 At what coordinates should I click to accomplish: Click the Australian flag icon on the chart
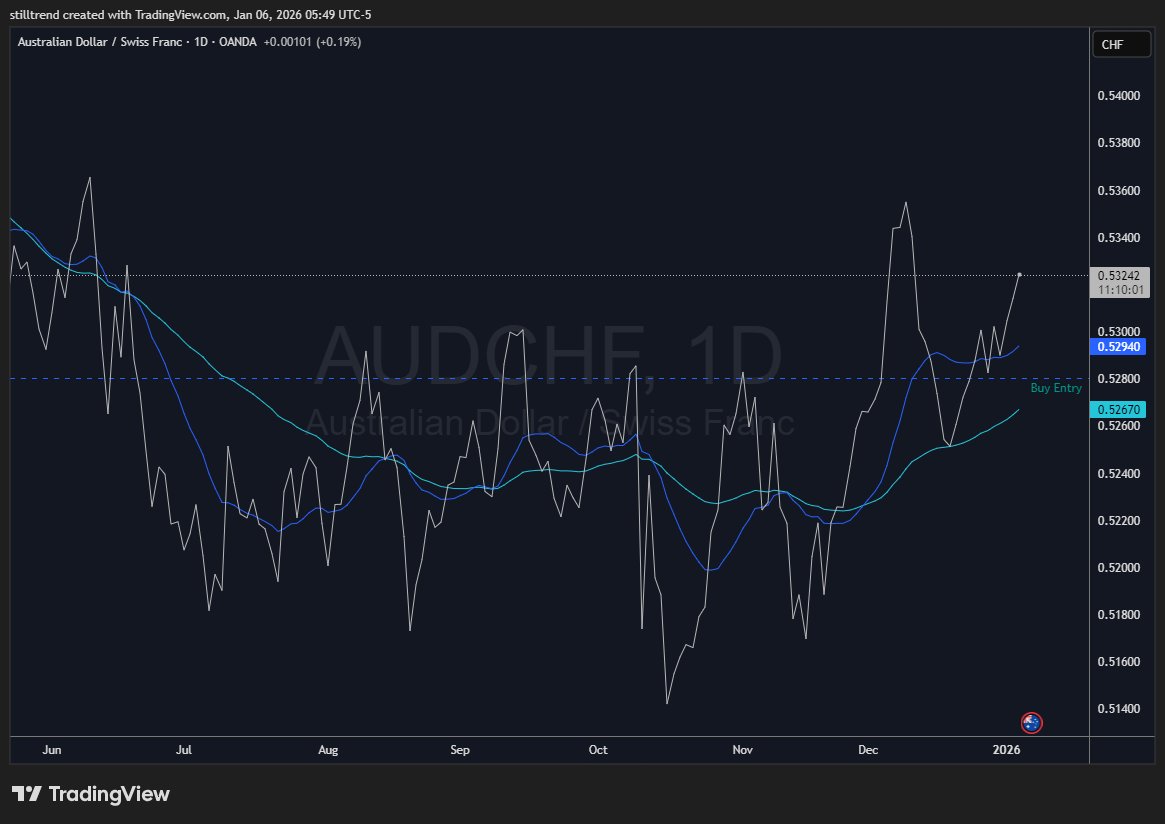(x=1030, y=722)
